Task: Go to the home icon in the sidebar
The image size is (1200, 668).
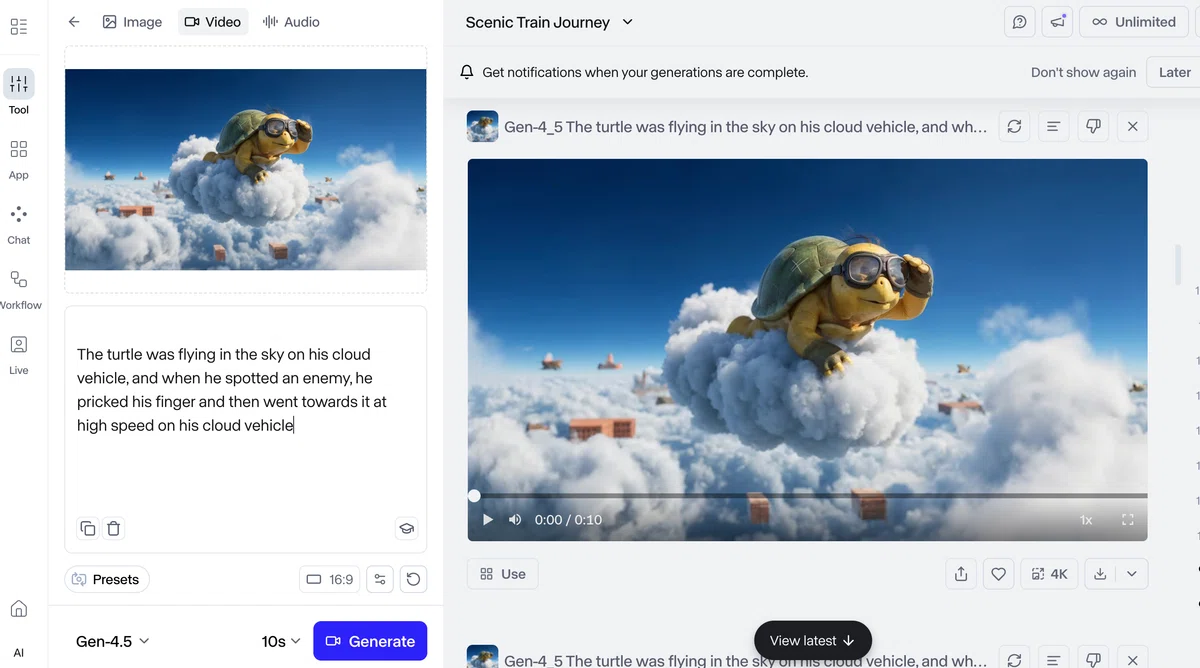Action: 19,609
